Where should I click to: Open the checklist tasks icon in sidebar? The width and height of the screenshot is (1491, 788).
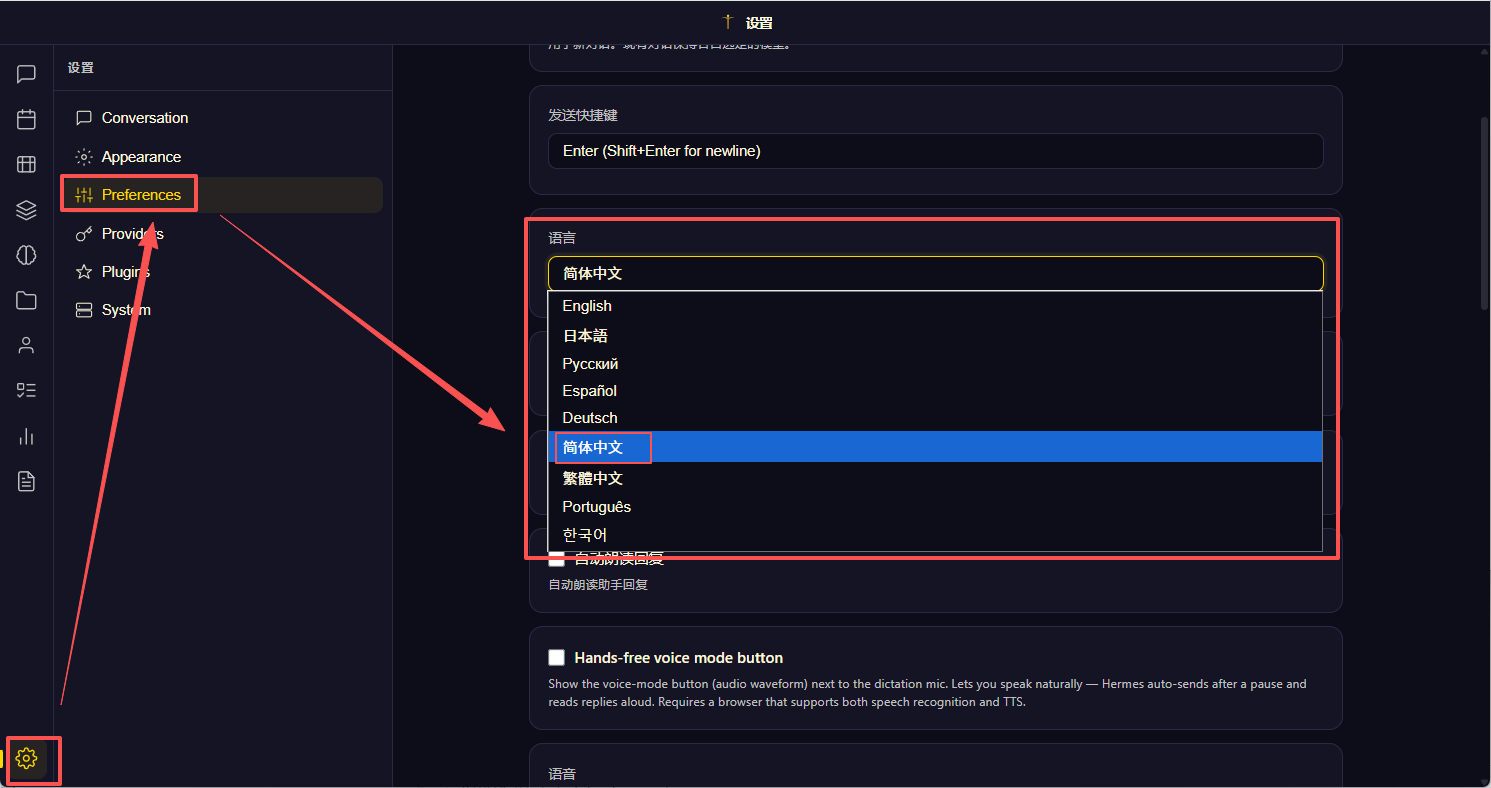(x=26, y=391)
